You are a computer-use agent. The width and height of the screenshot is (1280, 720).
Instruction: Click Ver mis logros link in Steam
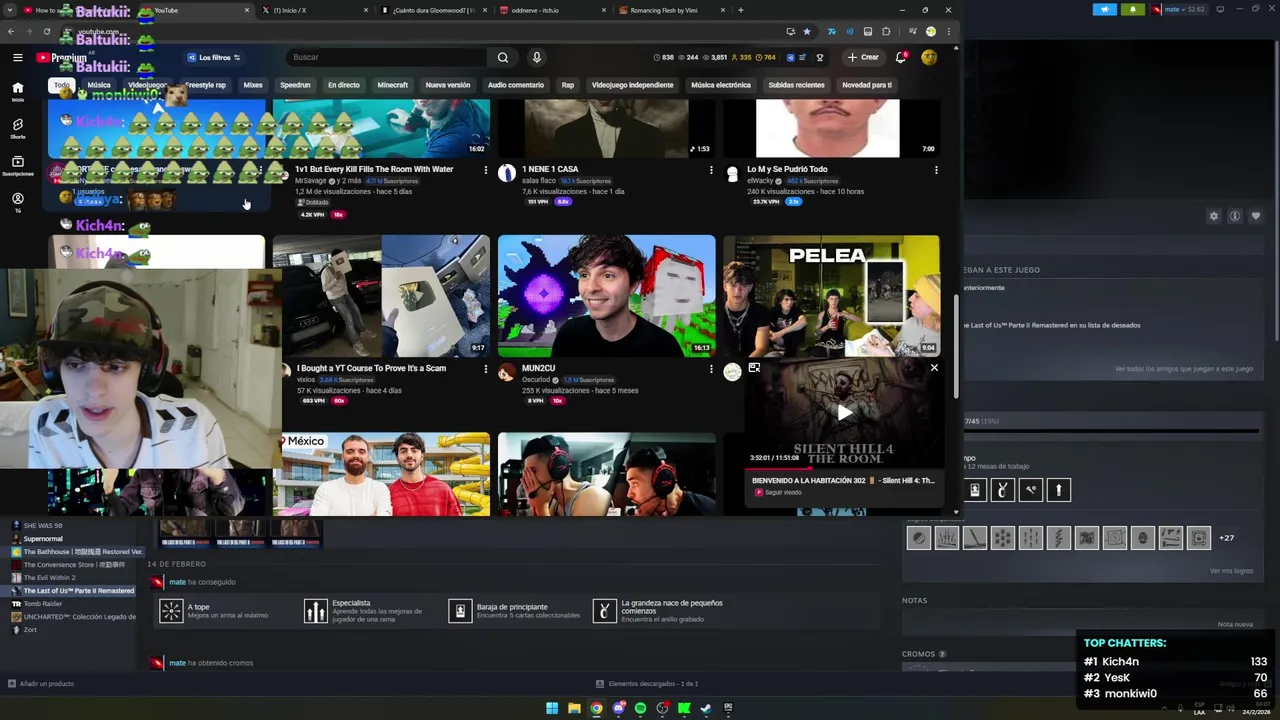pyautogui.click(x=1231, y=570)
